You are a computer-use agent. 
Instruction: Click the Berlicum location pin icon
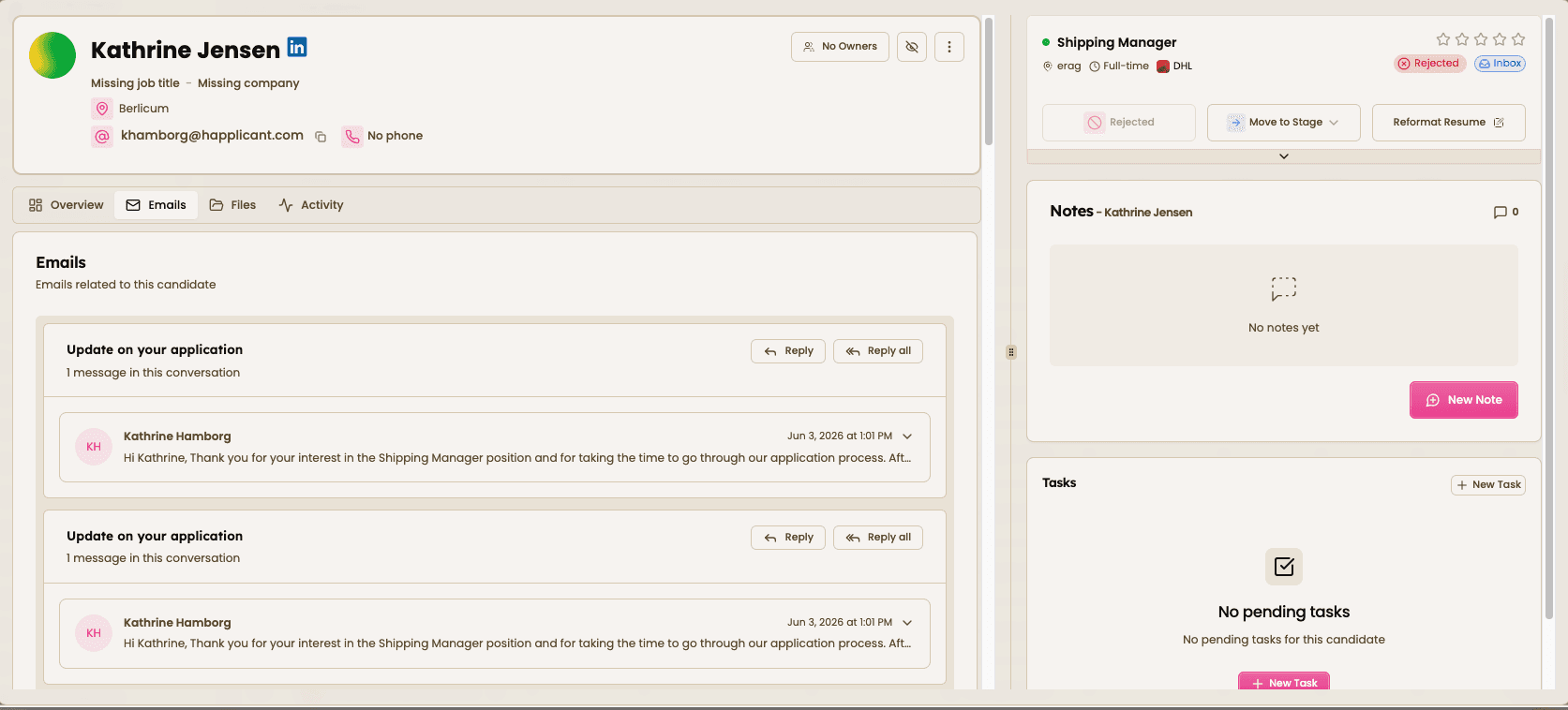pyautogui.click(x=102, y=109)
